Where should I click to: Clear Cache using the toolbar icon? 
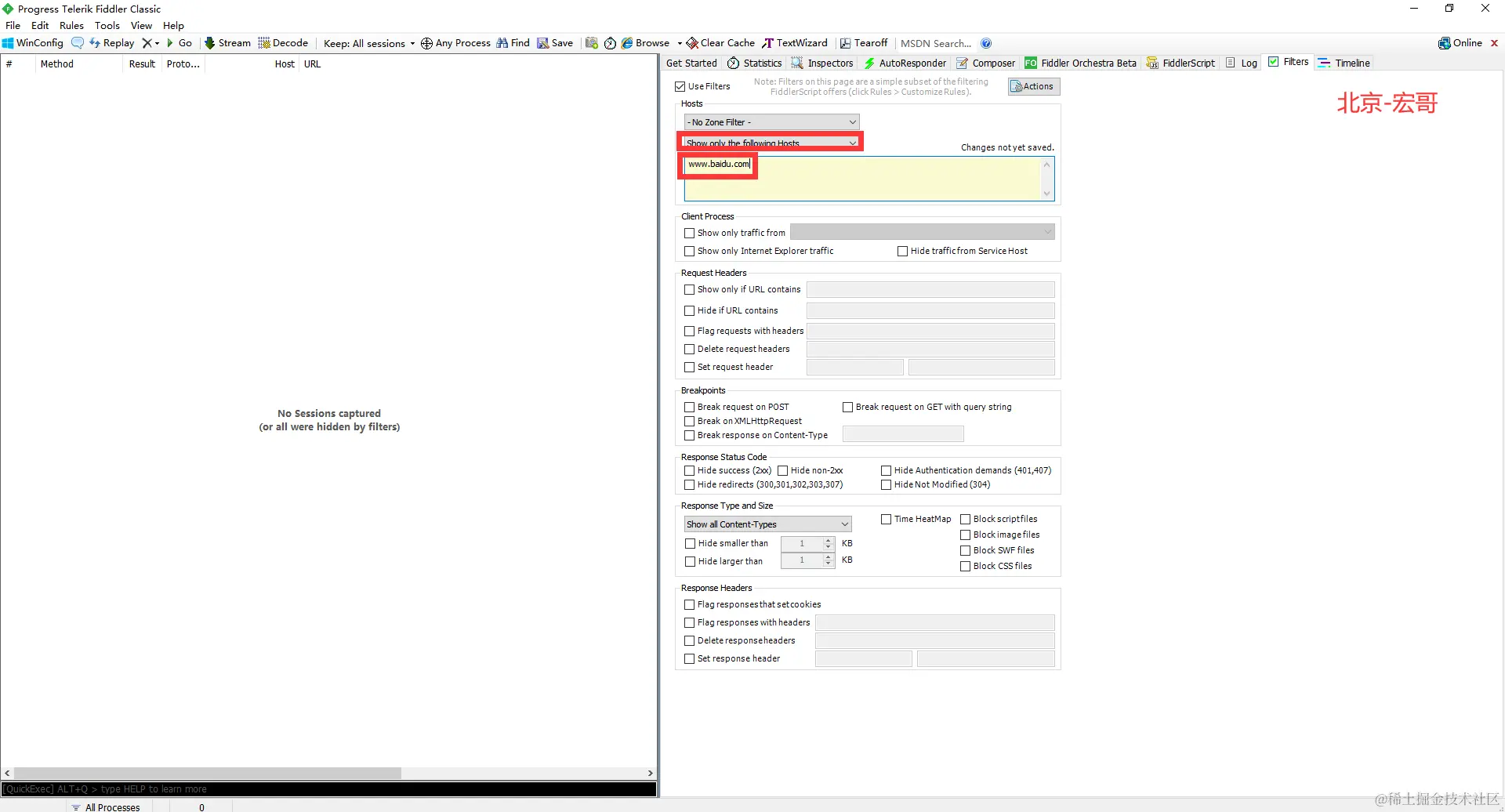(x=720, y=43)
